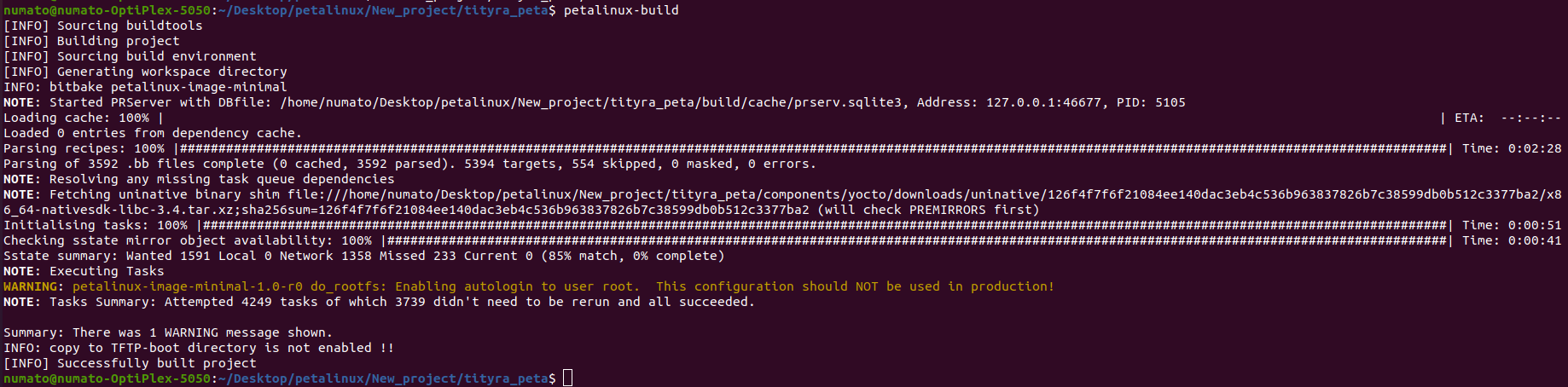Click the 'Loaded 0 entries' cache line
This screenshot has width=1568, height=387.
152,133
